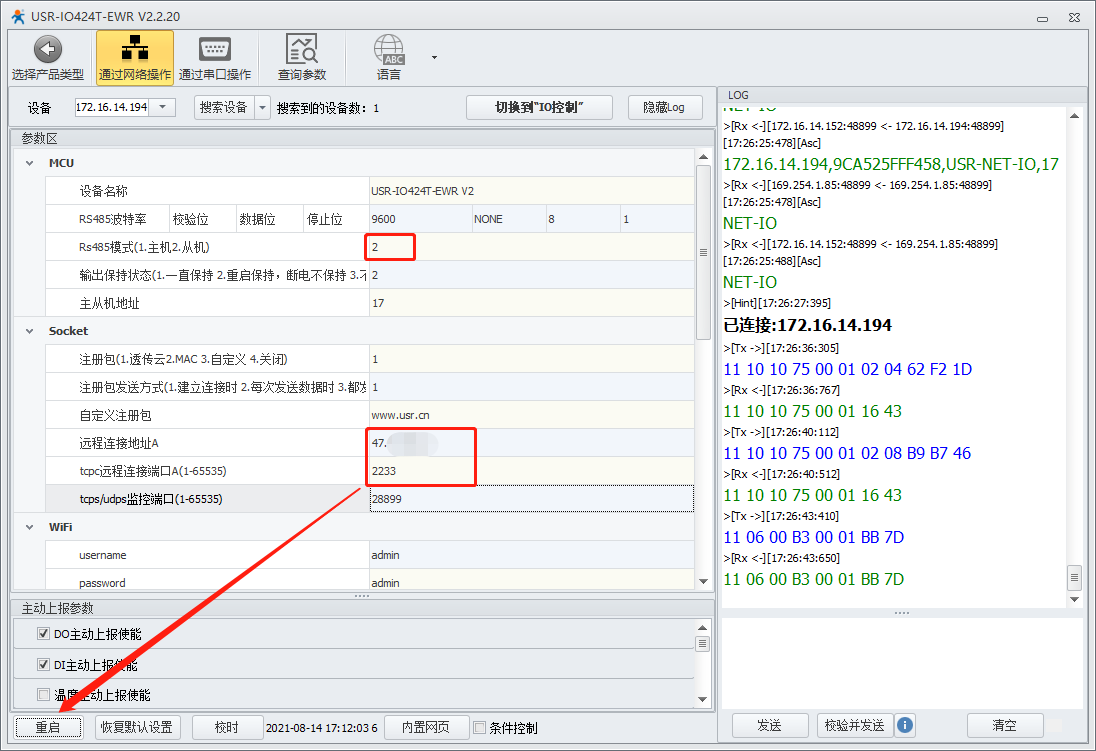Click the registration packet send mode value
The height and width of the screenshot is (751, 1096).
531,387
